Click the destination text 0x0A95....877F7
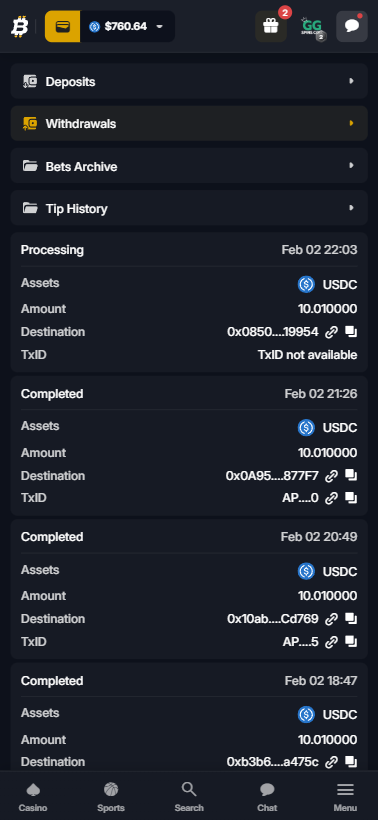 [x=272, y=476]
